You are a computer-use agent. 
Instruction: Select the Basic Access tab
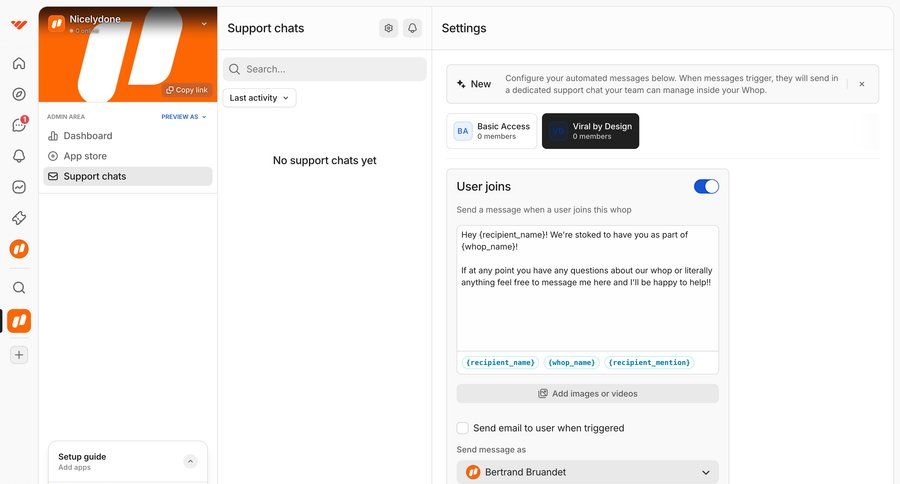click(x=491, y=131)
